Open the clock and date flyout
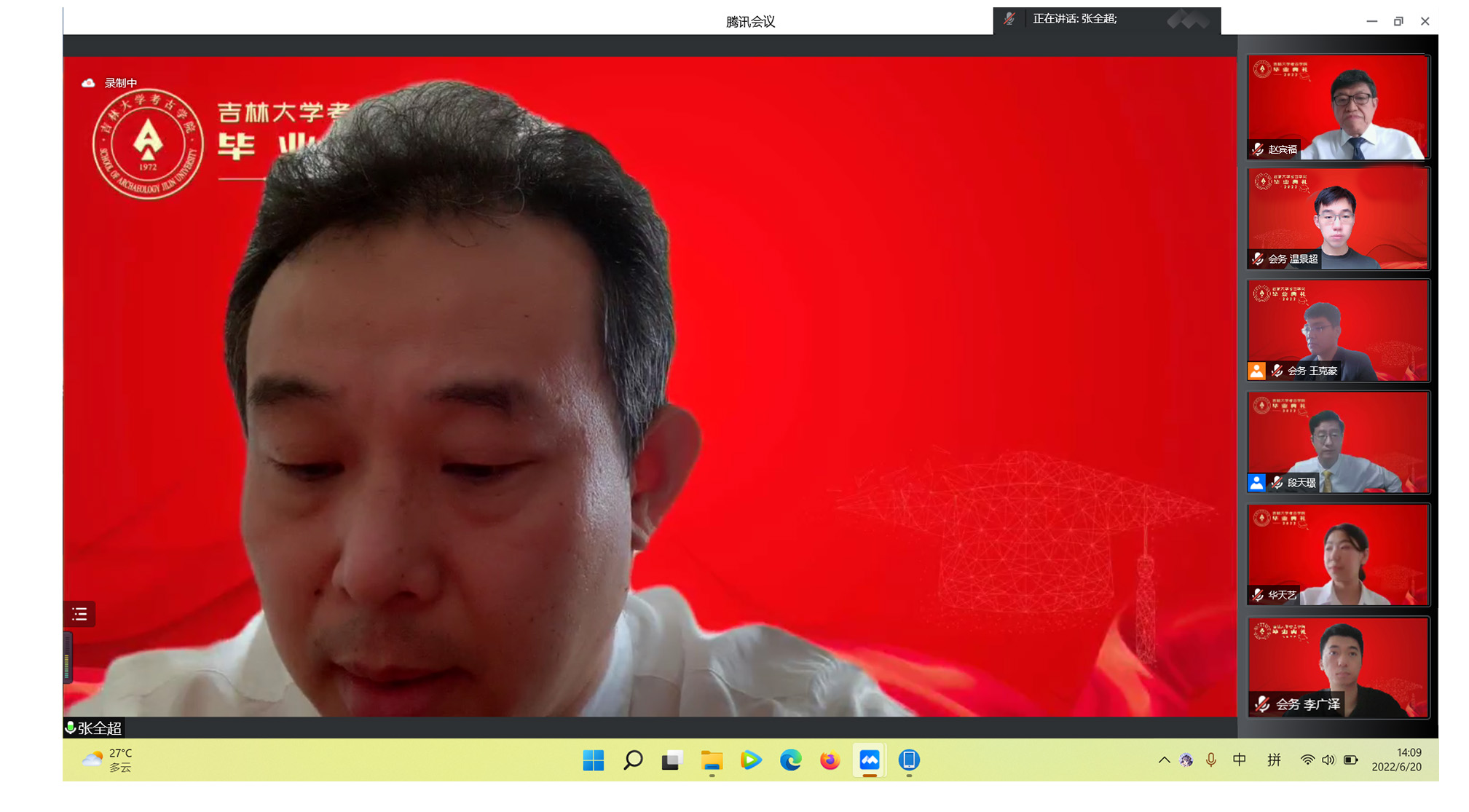The width and height of the screenshot is (1469, 812). point(1396,760)
